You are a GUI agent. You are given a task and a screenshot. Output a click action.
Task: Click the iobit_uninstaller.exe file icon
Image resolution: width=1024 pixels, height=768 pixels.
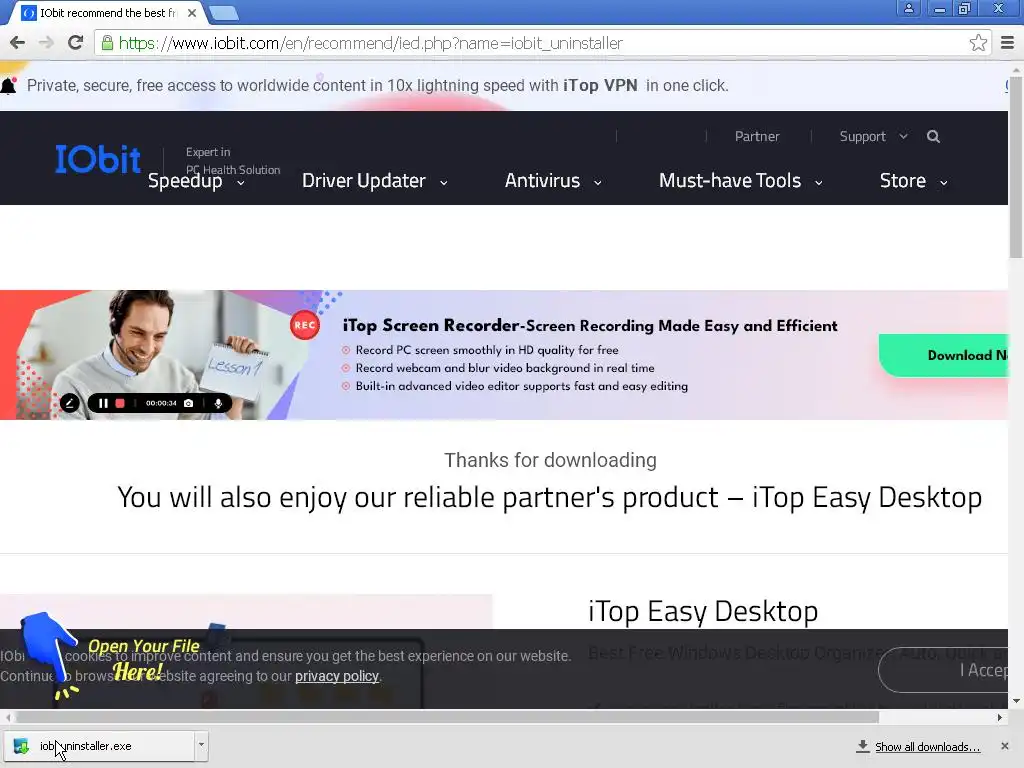pyautogui.click(x=21, y=746)
